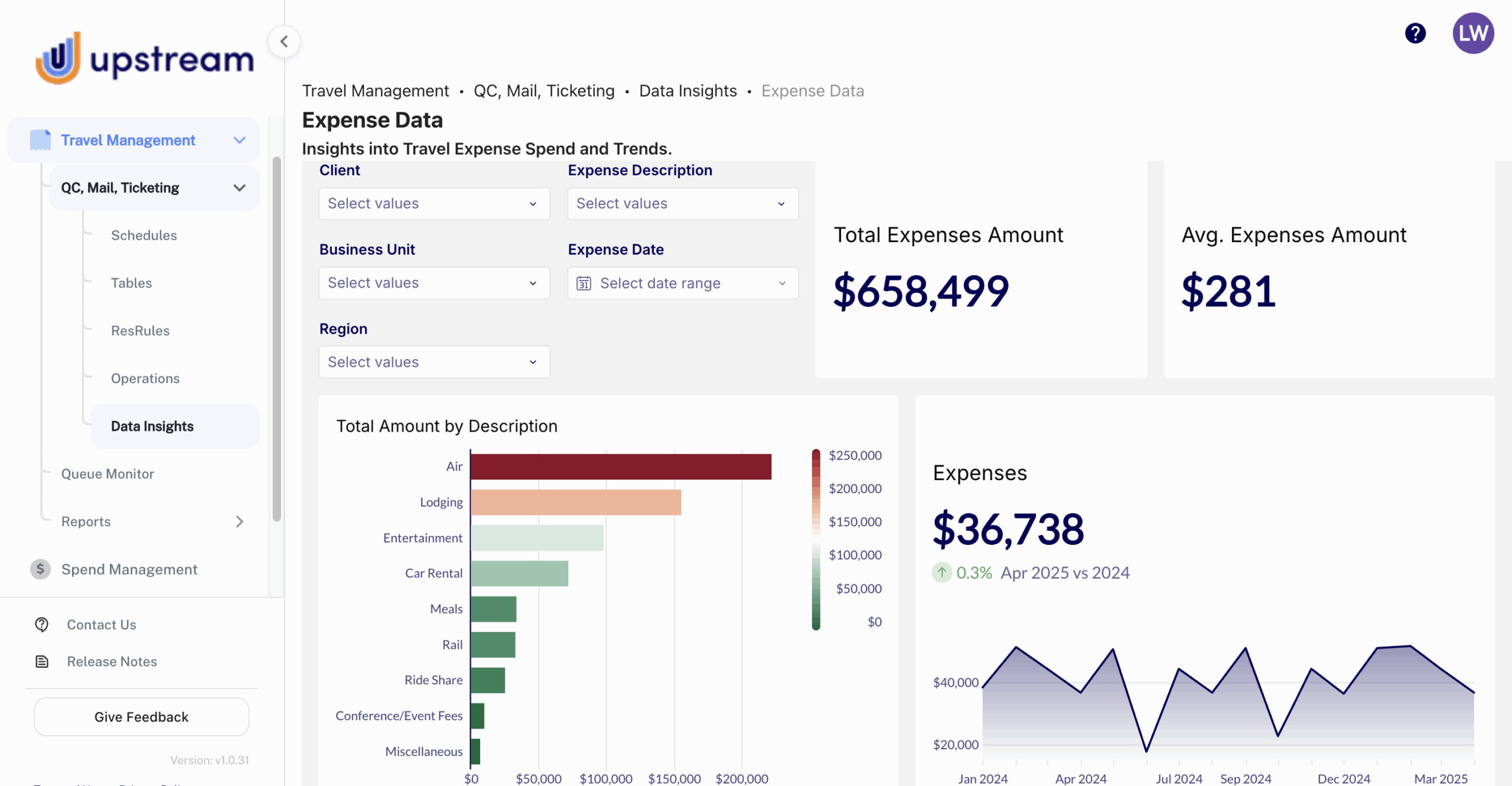This screenshot has width=1512, height=786.
Task: Go to Schedules in the sidebar
Action: 144,235
